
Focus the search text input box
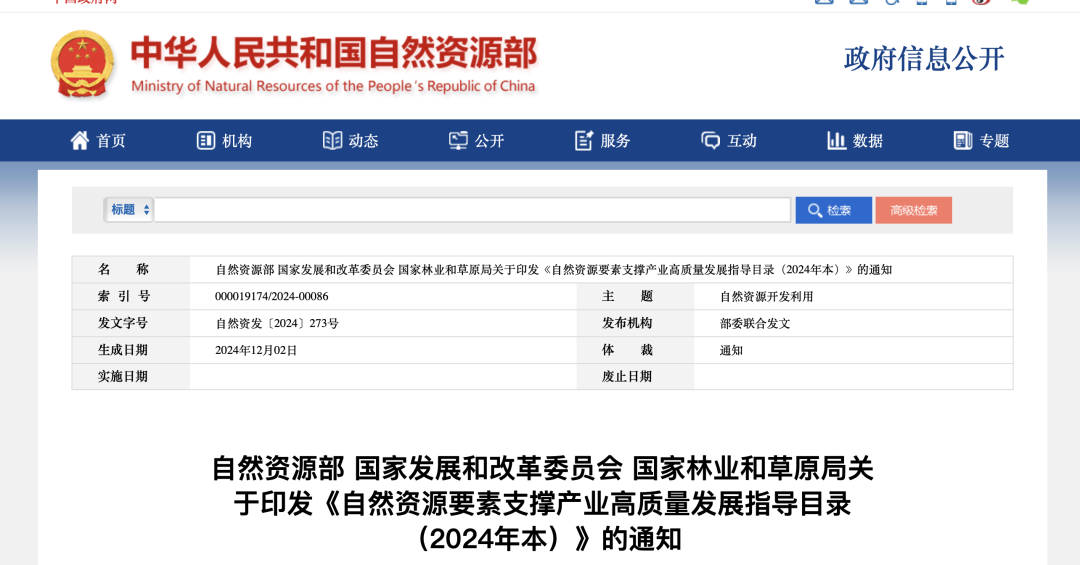pos(472,209)
